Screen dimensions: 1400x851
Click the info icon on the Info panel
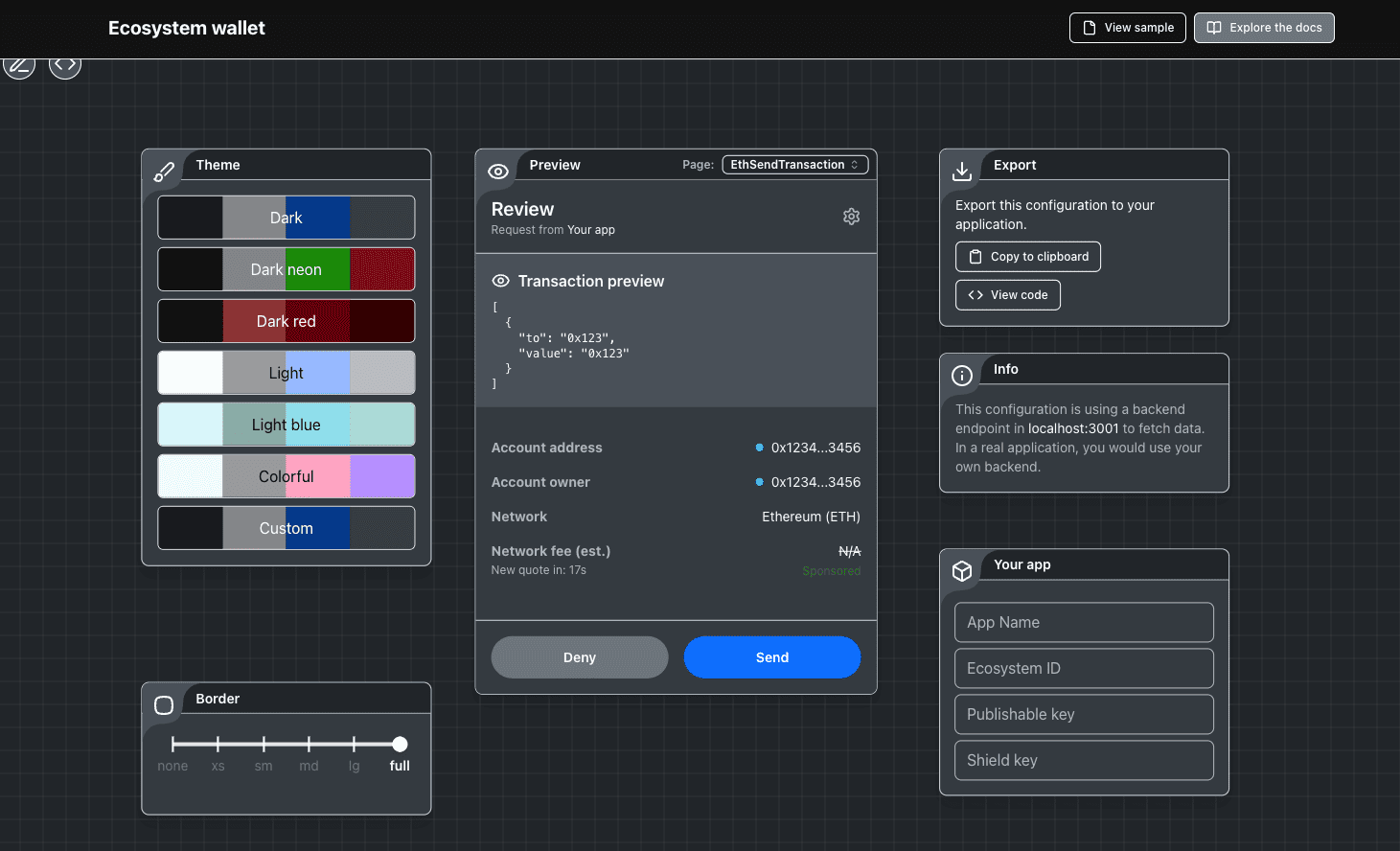[x=962, y=375]
